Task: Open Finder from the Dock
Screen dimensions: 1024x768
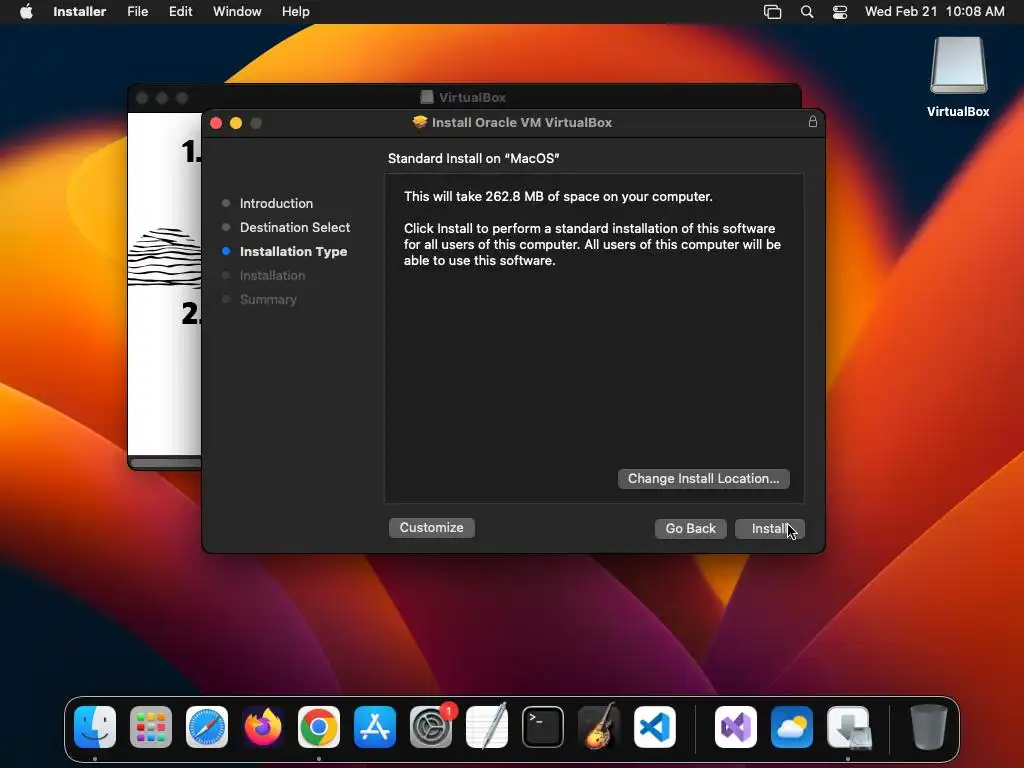Action: 95,727
